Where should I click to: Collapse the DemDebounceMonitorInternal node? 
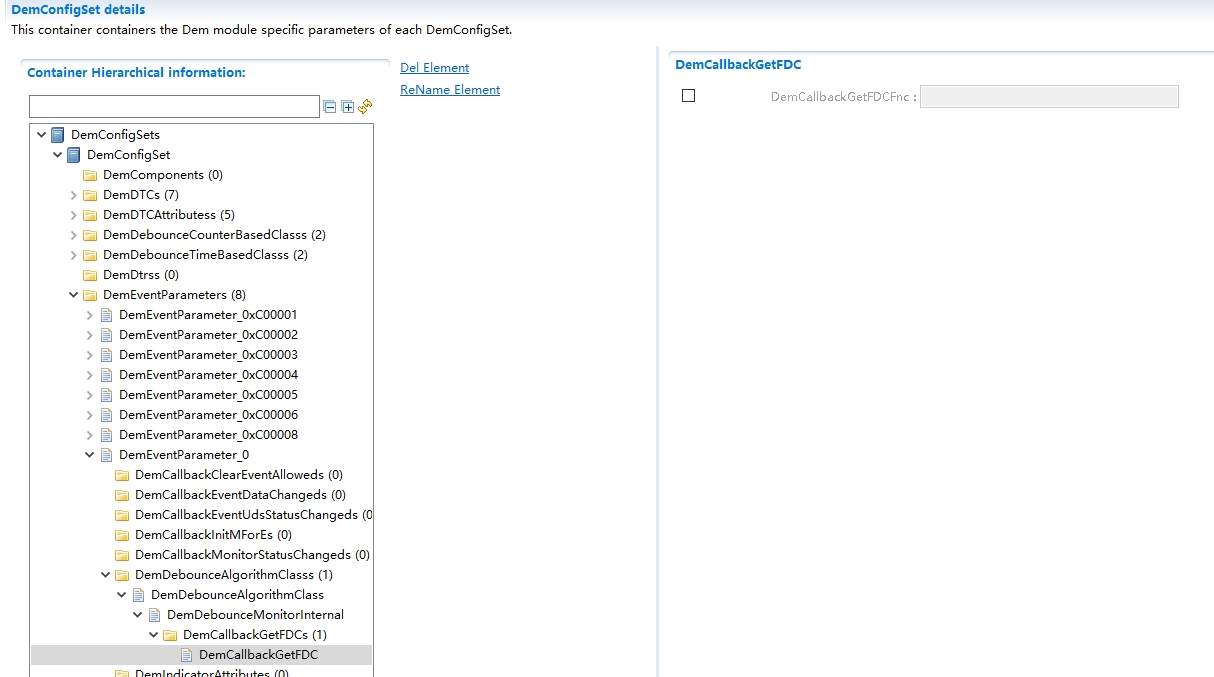tap(138, 614)
